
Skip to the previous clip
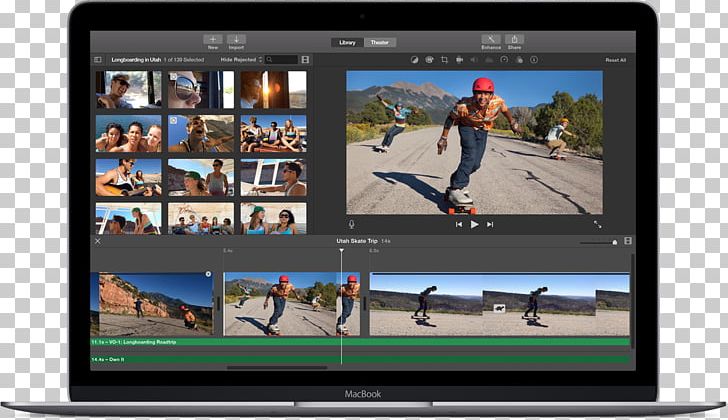(459, 225)
